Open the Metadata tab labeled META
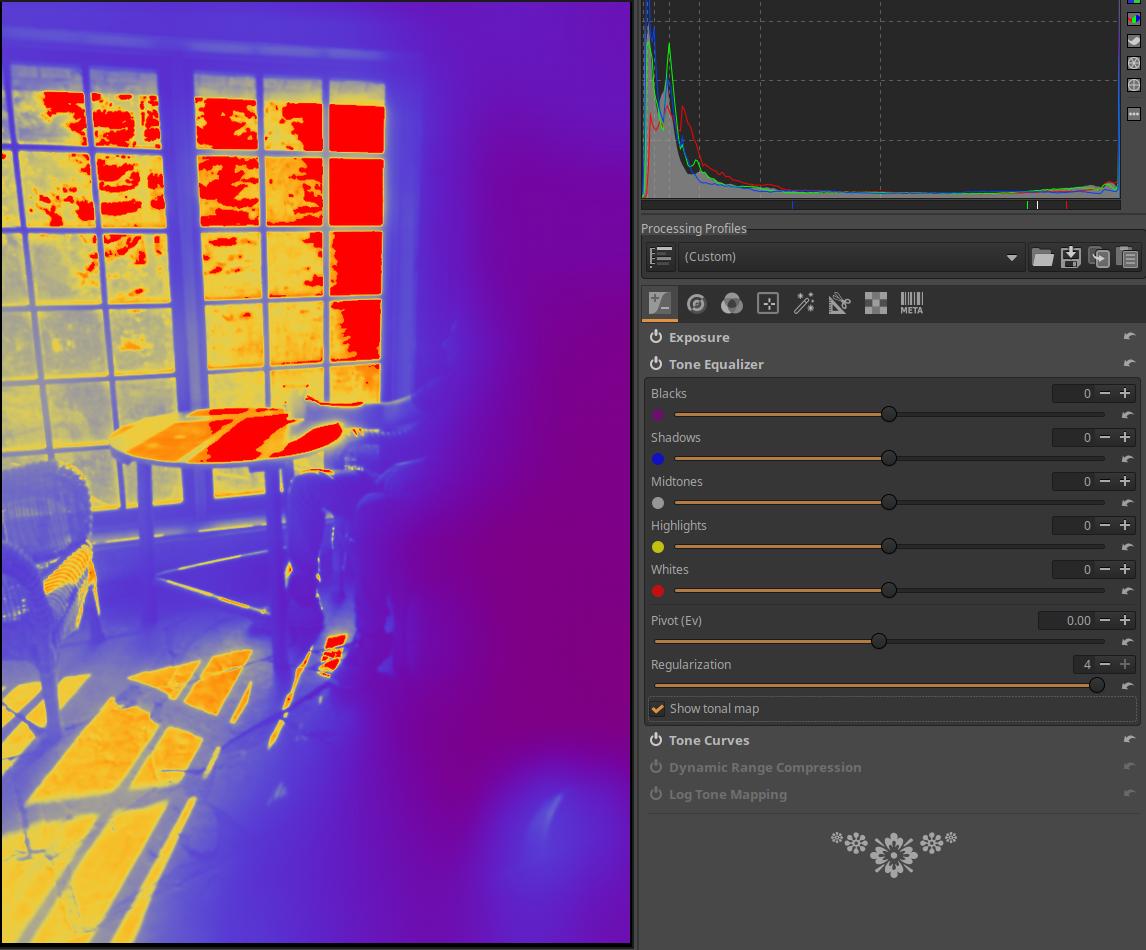The image size is (1146, 950). pyautogui.click(x=911, y=303)
